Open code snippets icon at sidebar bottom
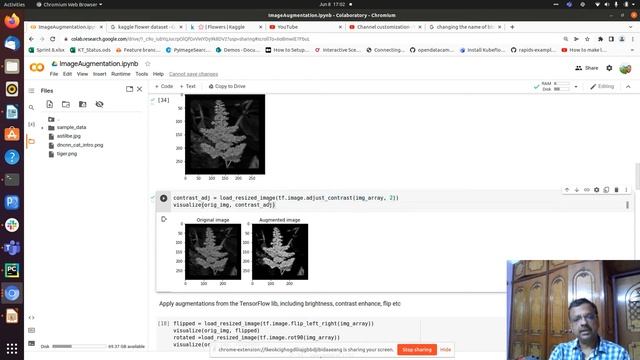 [x=31, y=318]
